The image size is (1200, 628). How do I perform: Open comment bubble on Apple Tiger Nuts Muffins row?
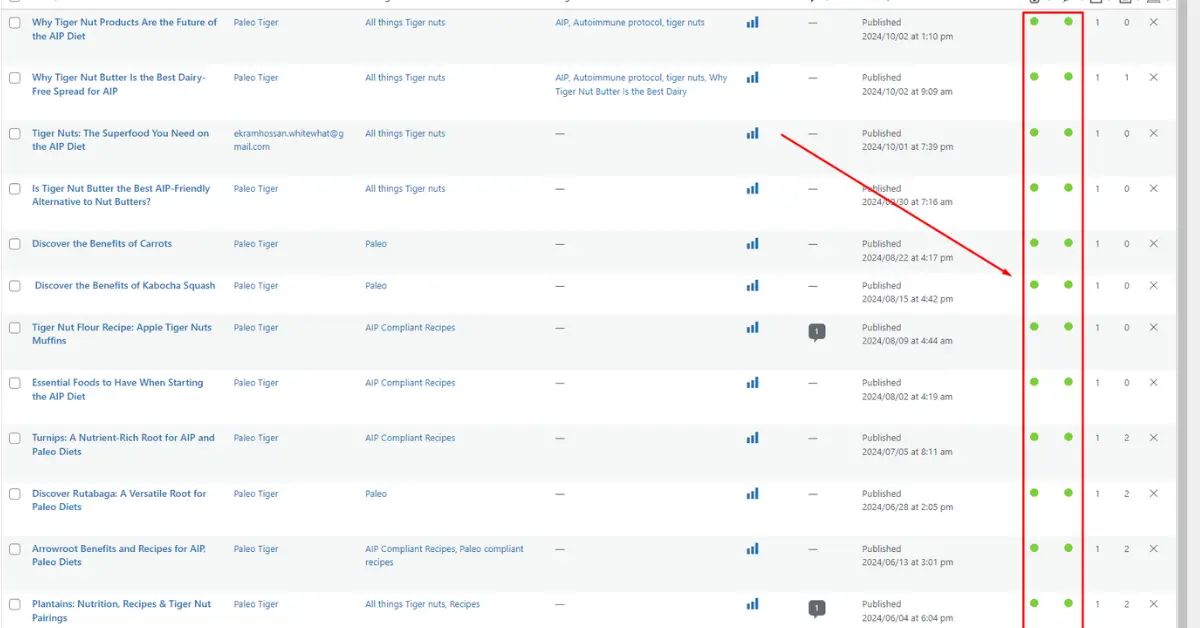[816, 332]
